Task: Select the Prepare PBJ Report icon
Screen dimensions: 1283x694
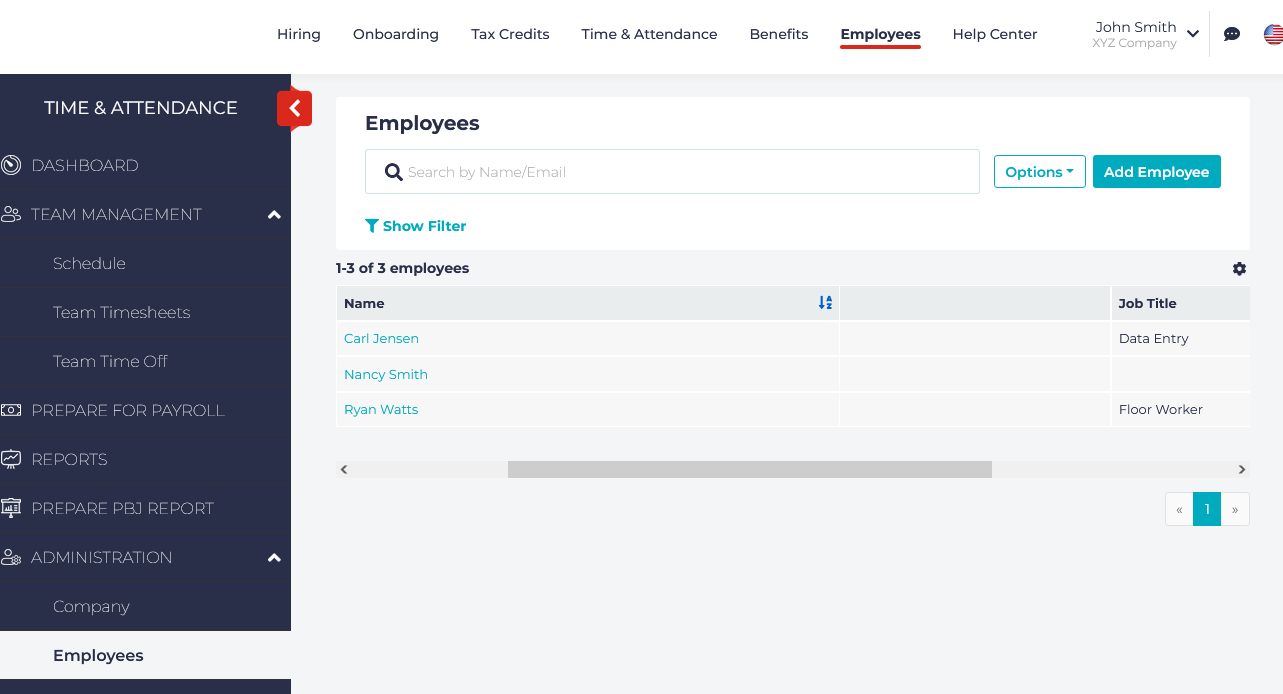Action: click(x=11, y=507)
